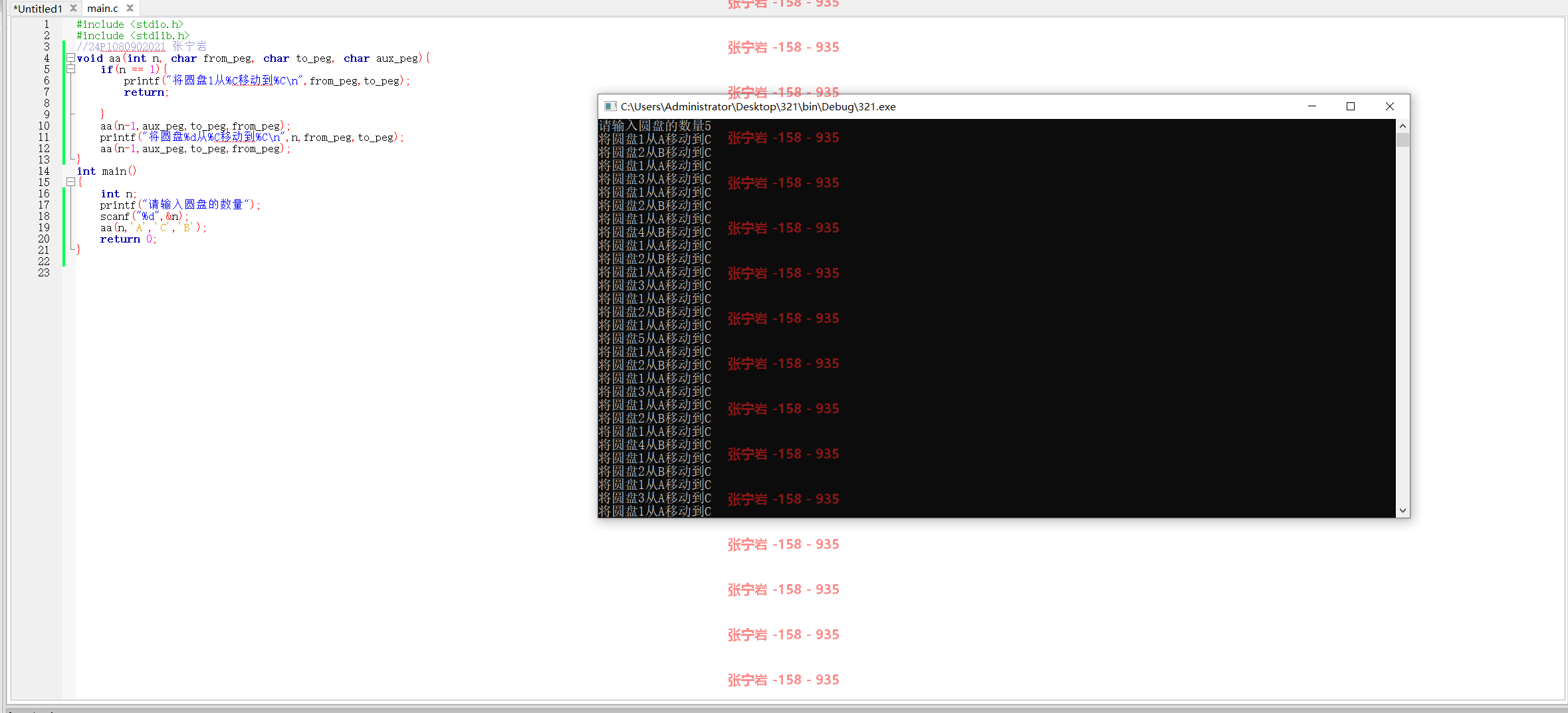Click the 'int n;' declaration line
1568x713 pixels.
coord(118,194)
